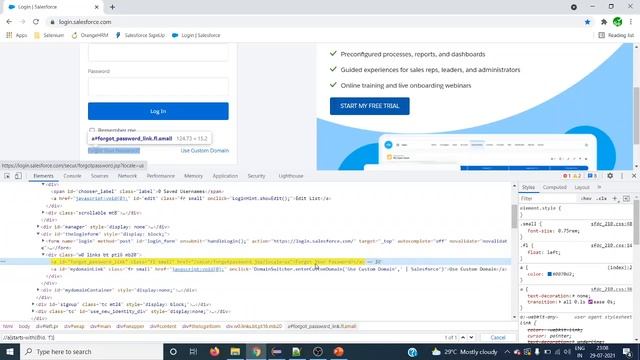
Task: Expand the form name login node
Action: tap(43, 241)
